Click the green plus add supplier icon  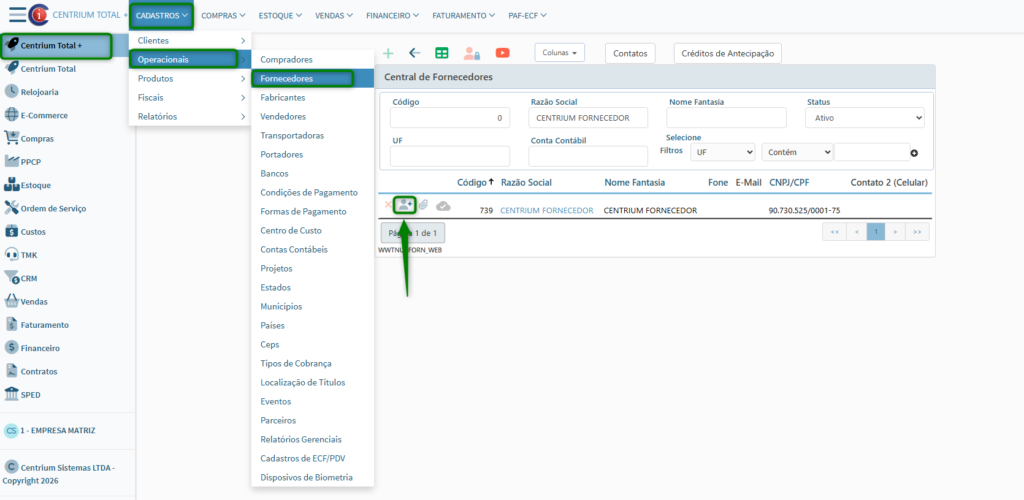388,53
